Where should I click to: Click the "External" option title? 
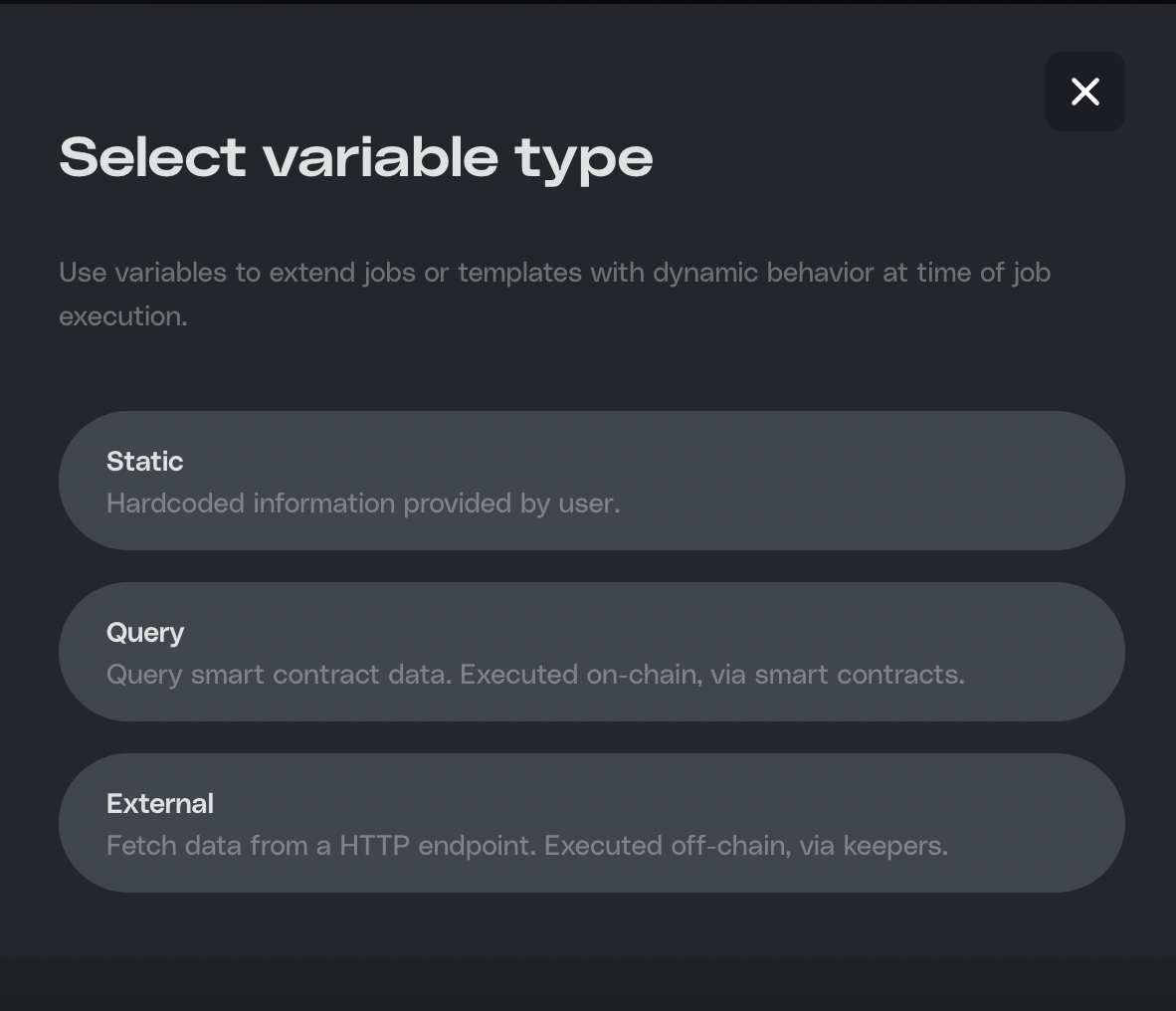click(160, 804)
